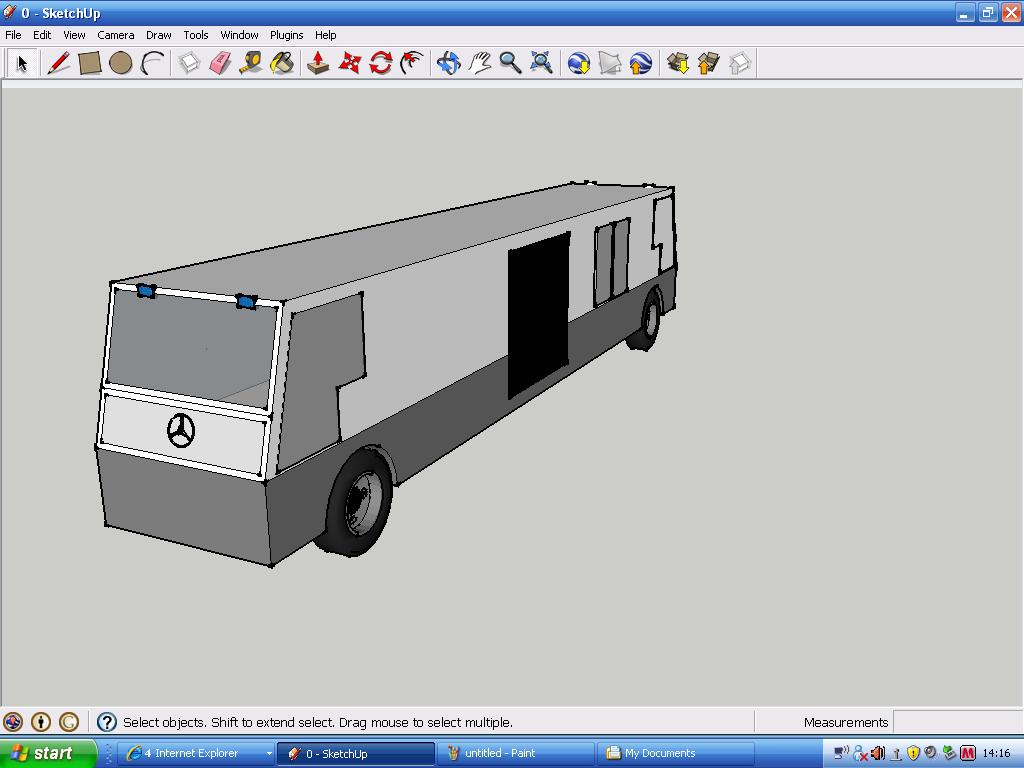This screenshot has height=768, width=1024.
Task: Select the Arc tool
Action: (x=152, y=63)
